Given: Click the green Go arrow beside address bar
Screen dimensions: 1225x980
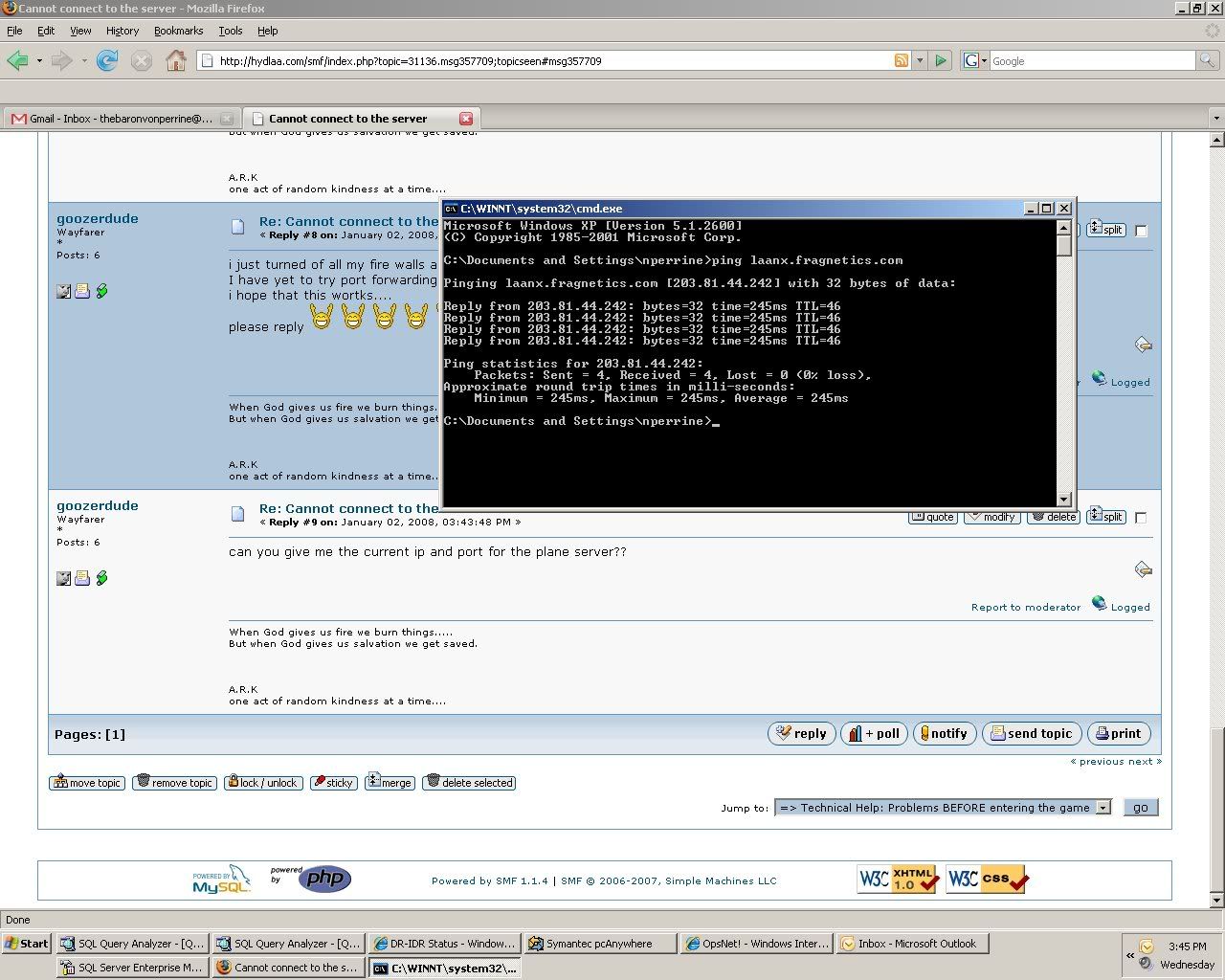Looking at the screenshot, I should tap(941, 60).
